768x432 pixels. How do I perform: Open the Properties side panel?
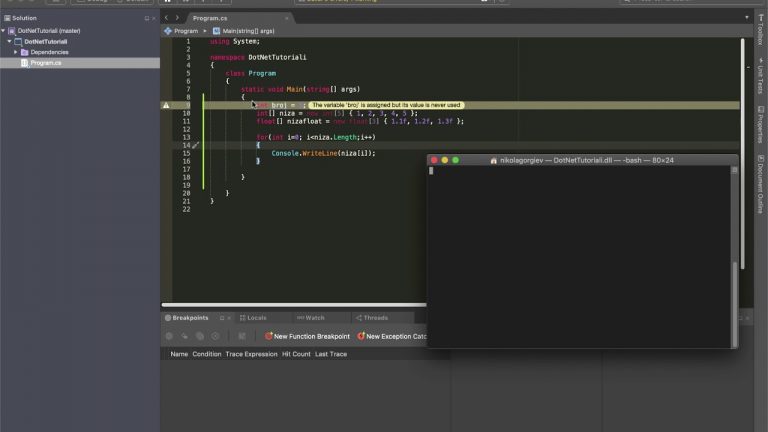pyautogui.click(x=761, y=124)
